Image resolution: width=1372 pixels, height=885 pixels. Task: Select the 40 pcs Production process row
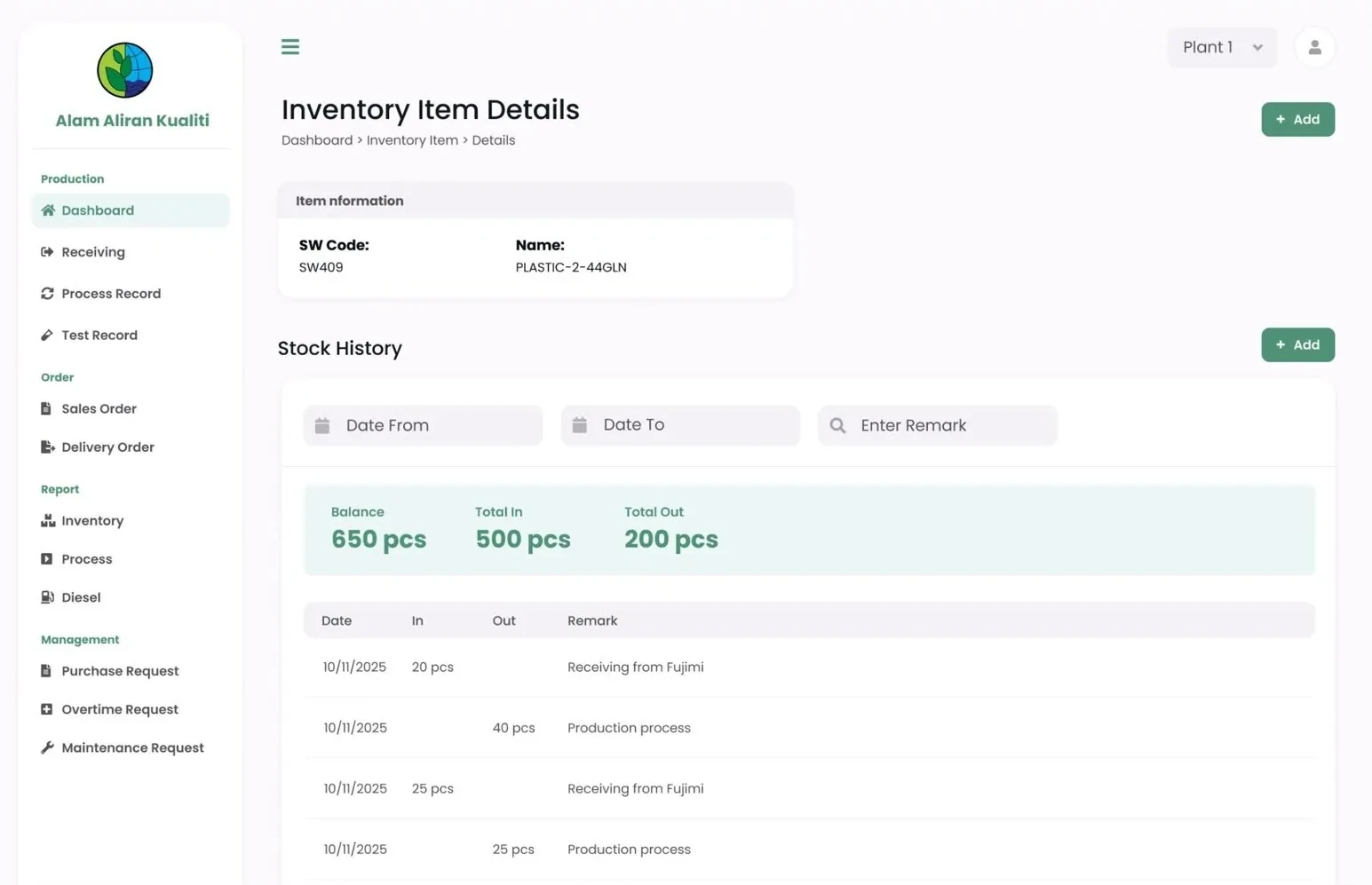pyautogui.click(x=809, y=728)
